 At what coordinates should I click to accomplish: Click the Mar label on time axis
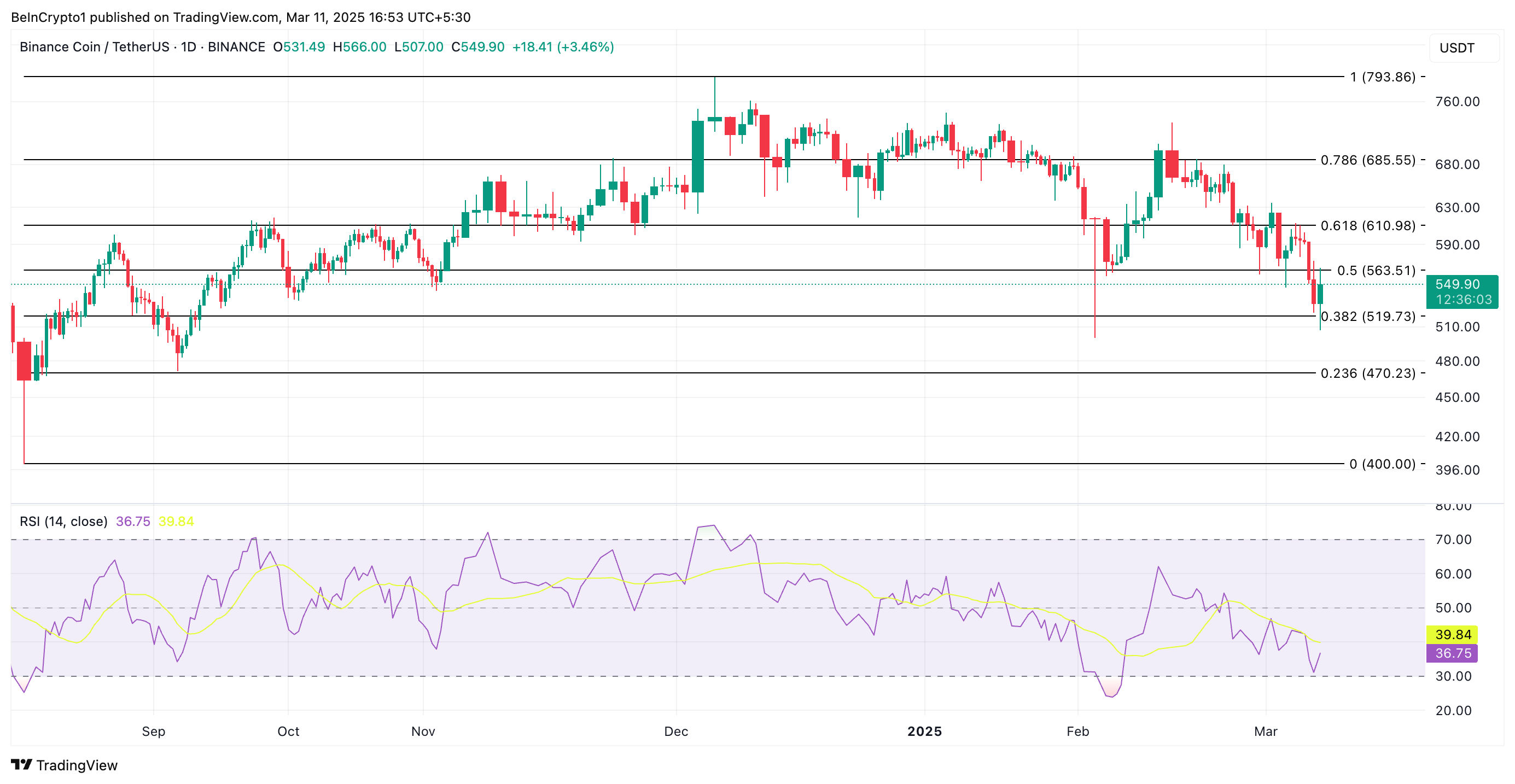tap(1265, 731)
